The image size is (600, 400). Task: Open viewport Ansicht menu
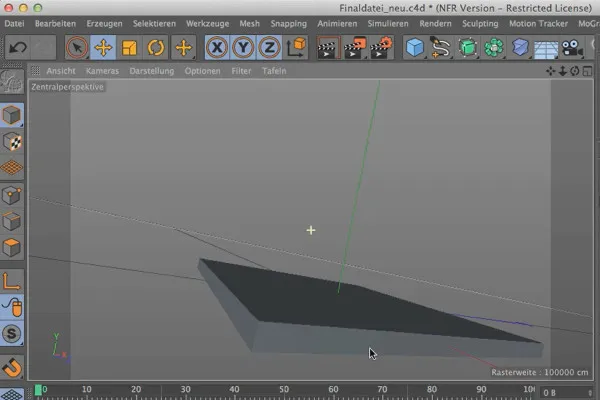tap(61, 71)
